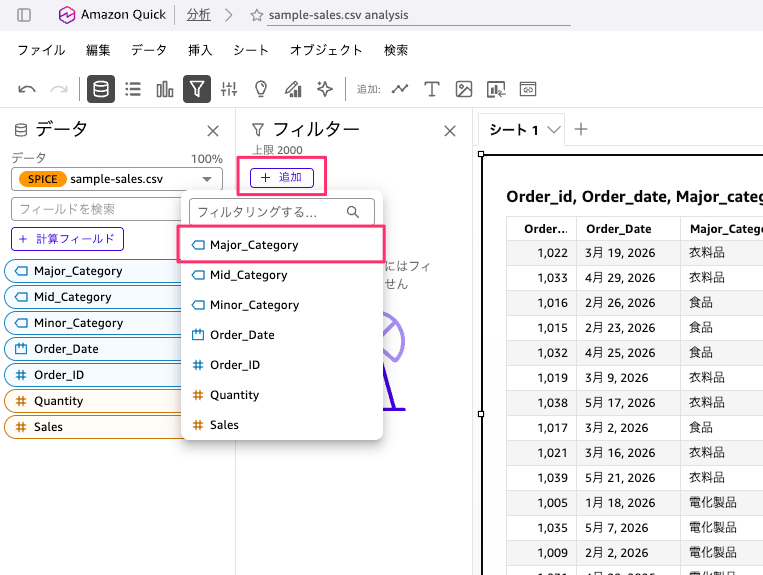Viewport: 763px width, 575px height.
Task: Click the filter field search box in popup
Action: coord(282,212)
